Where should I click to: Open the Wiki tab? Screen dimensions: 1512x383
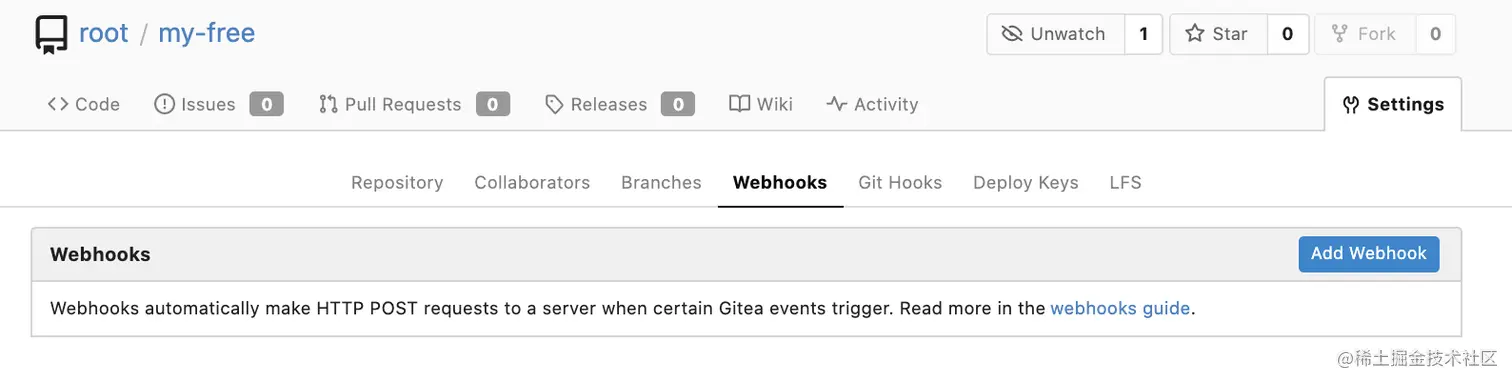click(x=761, y=104)
